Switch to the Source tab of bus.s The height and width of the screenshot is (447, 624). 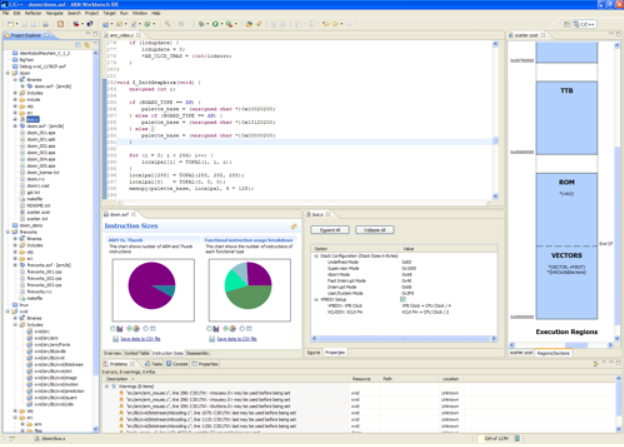(314, 352)
